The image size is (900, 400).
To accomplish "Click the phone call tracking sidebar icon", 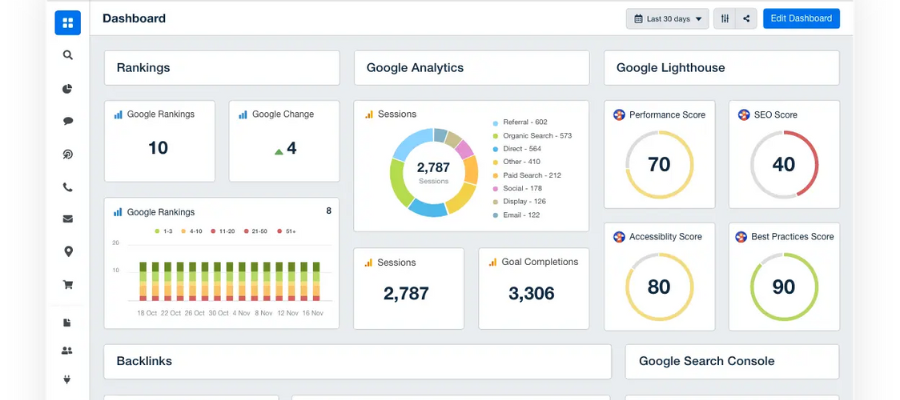I will 68,187.
